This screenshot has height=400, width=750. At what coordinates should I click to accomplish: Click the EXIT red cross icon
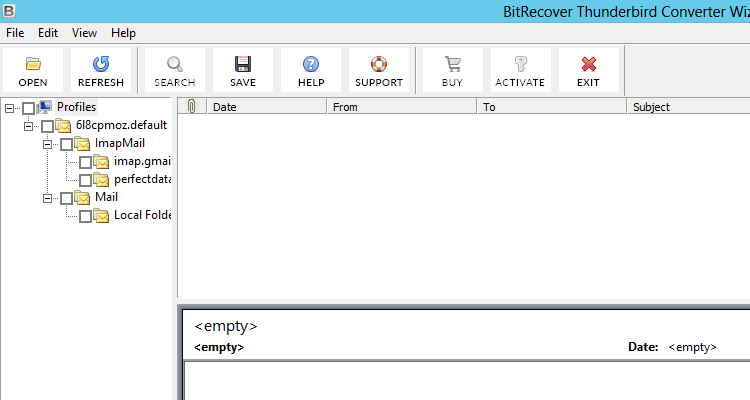click(588, 64)
